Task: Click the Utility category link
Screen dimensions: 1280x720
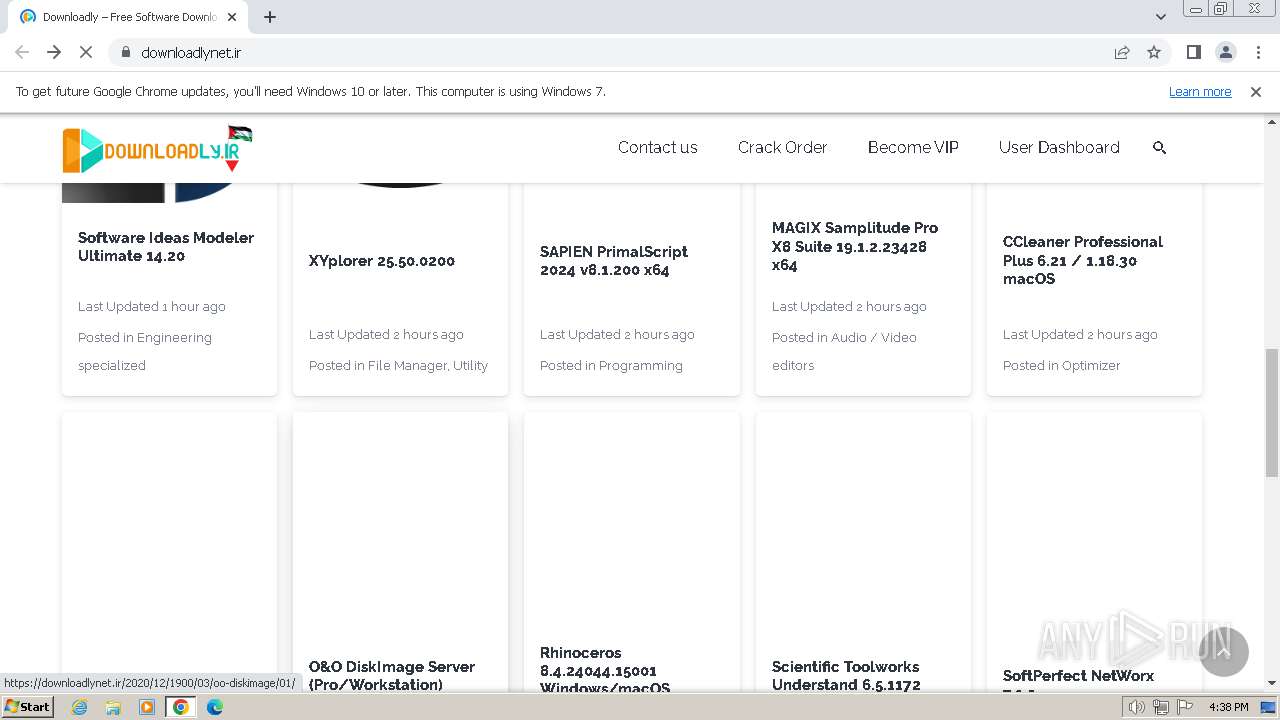Action: click(470, 365)
